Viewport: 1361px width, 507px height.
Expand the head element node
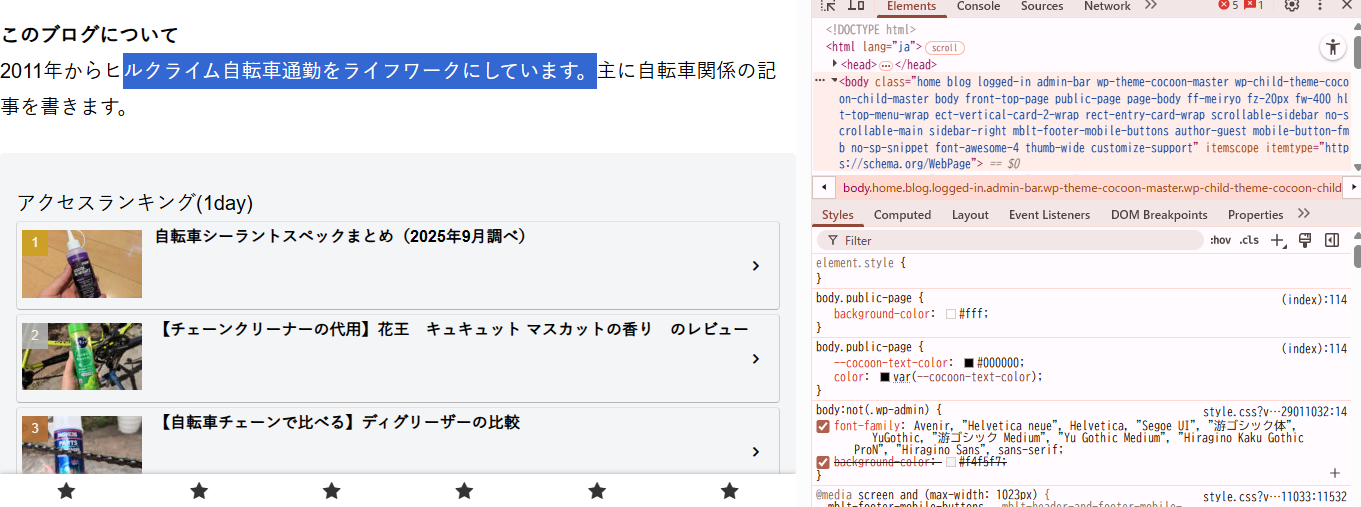tap(835, 64)
